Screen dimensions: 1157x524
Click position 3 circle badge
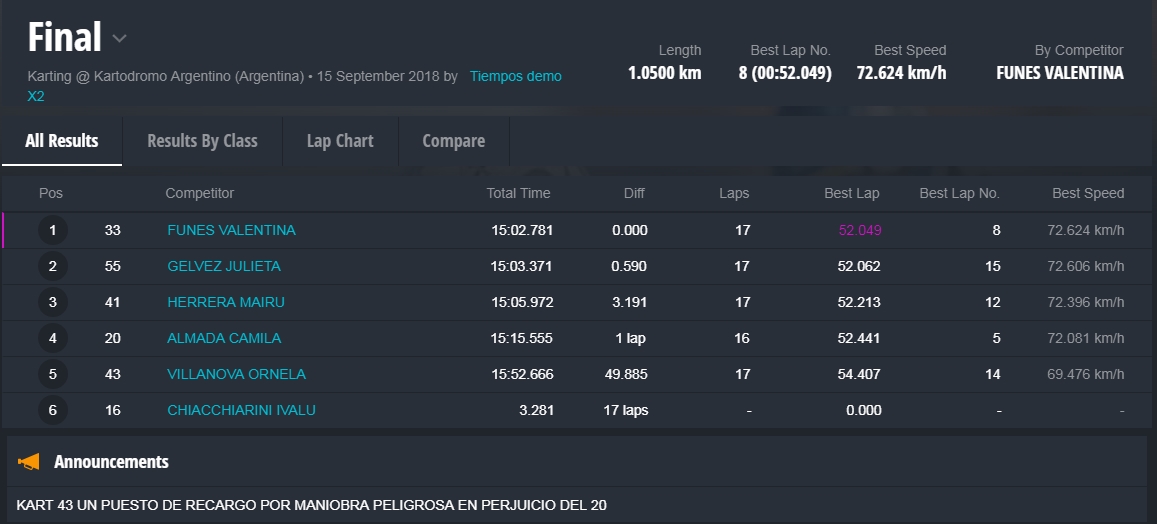(x=53, y=303)
